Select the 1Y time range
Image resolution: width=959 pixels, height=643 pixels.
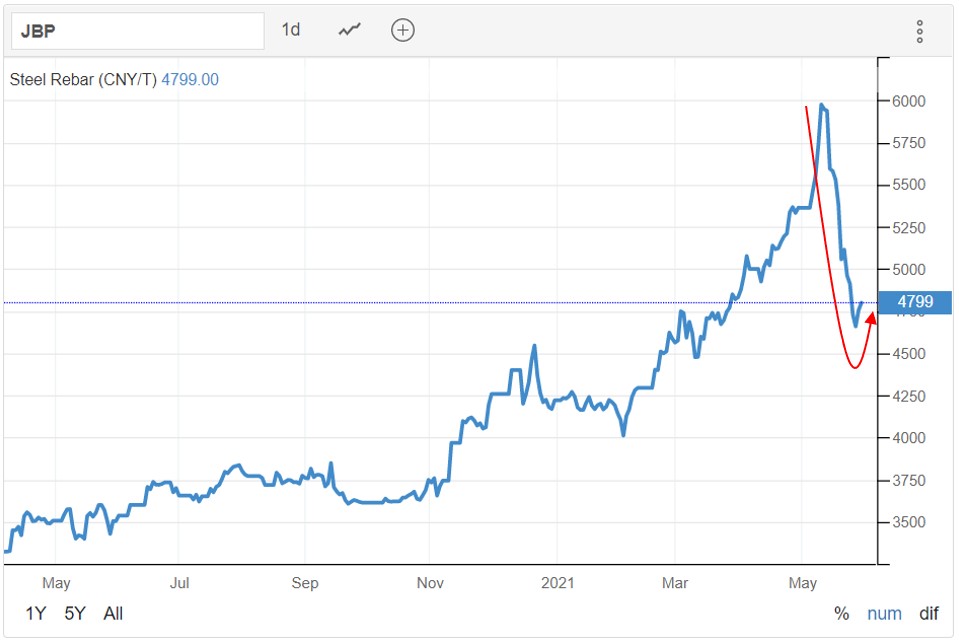[x=36, y=613]
